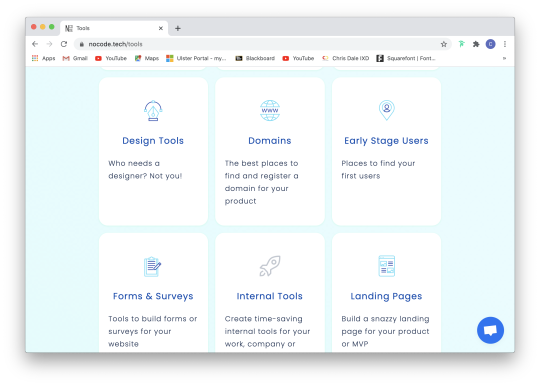Click 'Places to find your first users' text
The image size is (540, 386).
coord(378,169)
